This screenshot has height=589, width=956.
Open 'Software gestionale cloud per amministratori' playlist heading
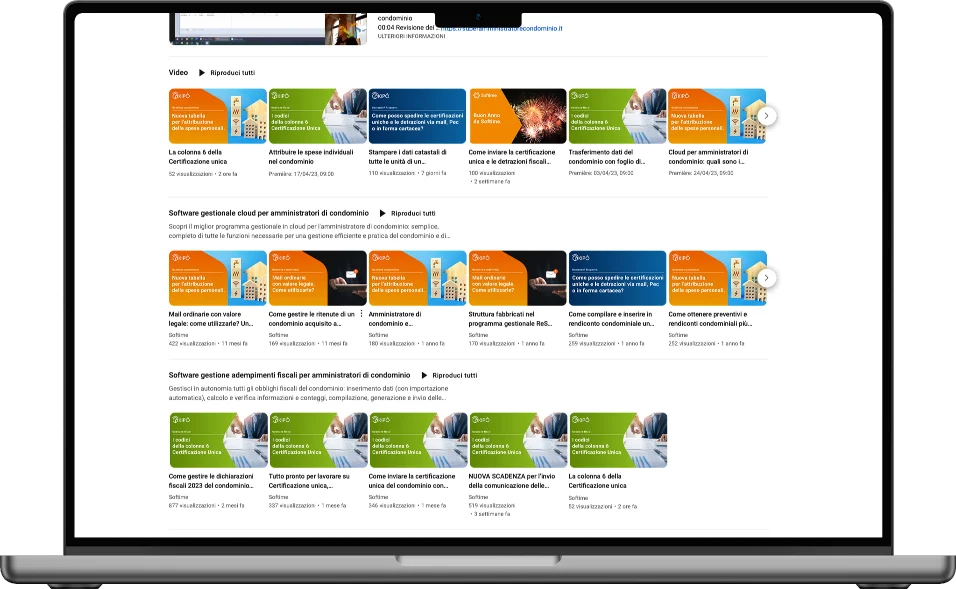click(268, 213)
